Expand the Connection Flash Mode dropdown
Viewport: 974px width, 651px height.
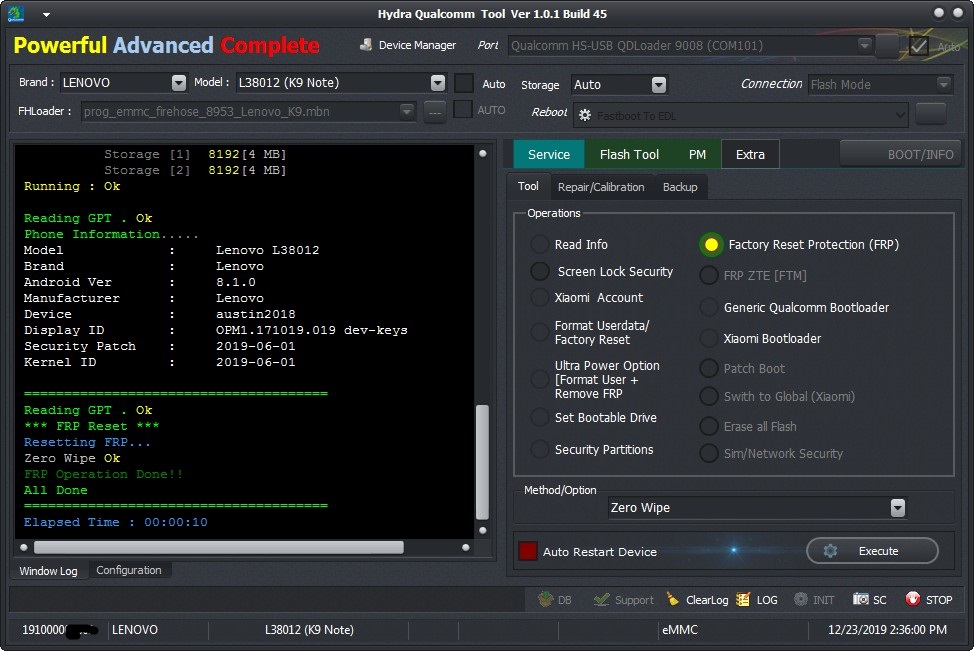[944, 84]
